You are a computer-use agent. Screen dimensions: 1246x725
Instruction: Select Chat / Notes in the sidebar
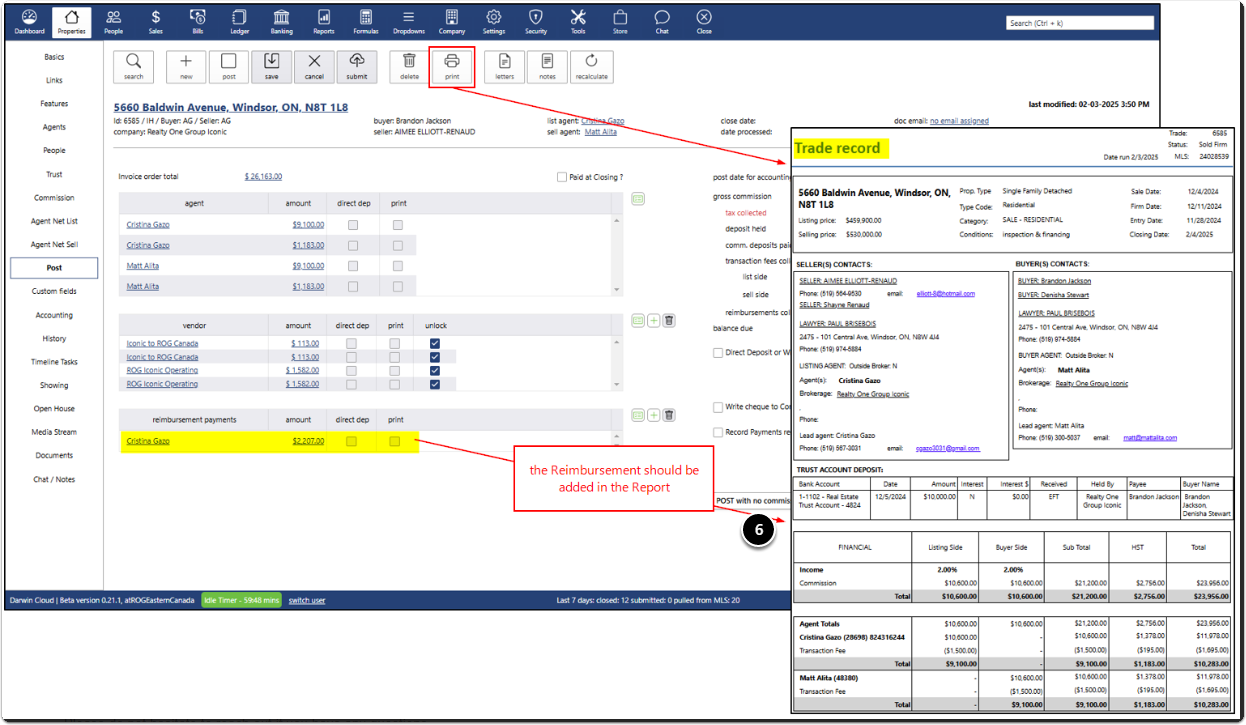54,479
